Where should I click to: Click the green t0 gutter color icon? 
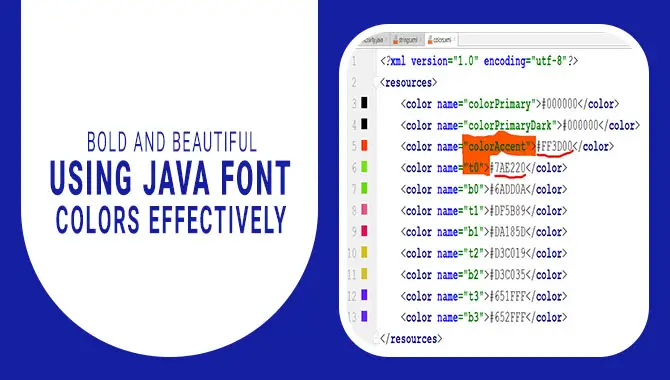click(364, 167)
